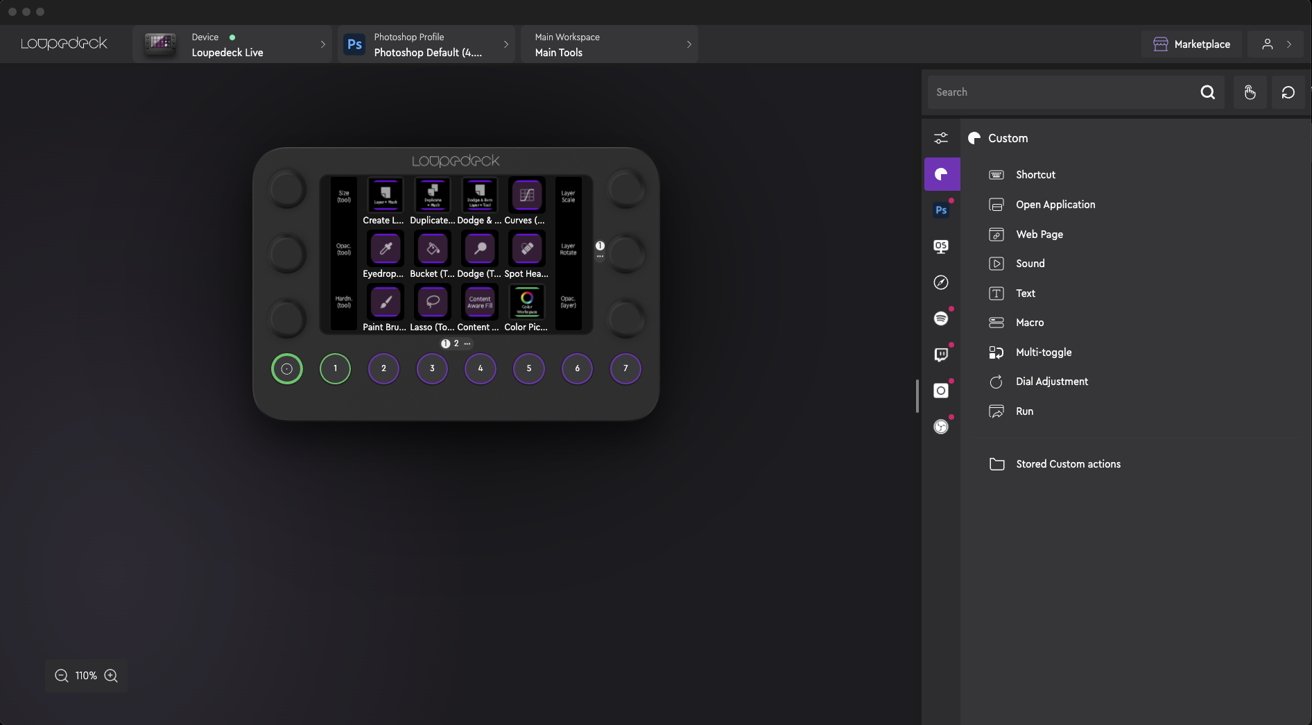The image size is (1312, 725).
Task: Click the Color Picker workspace tile
Action: click(527, 302)
